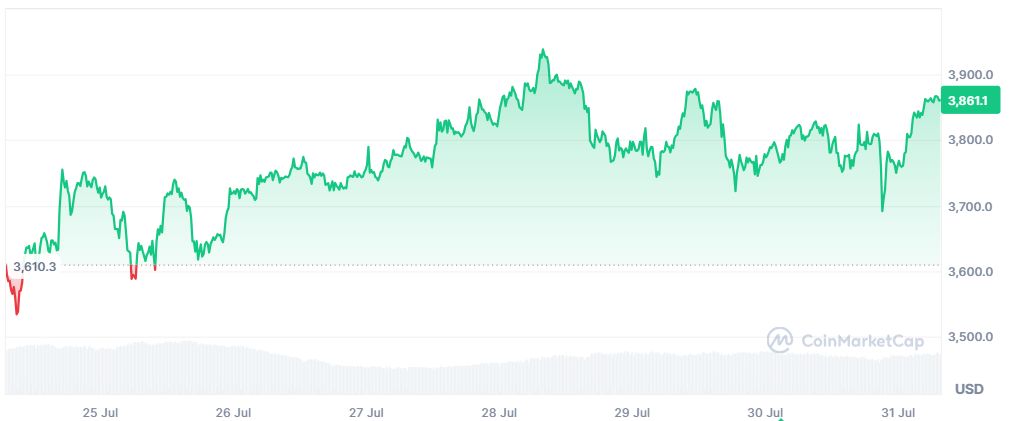1015x421 pixels.
Task: Click the 31 Jul date label
Action: (900, 413)
